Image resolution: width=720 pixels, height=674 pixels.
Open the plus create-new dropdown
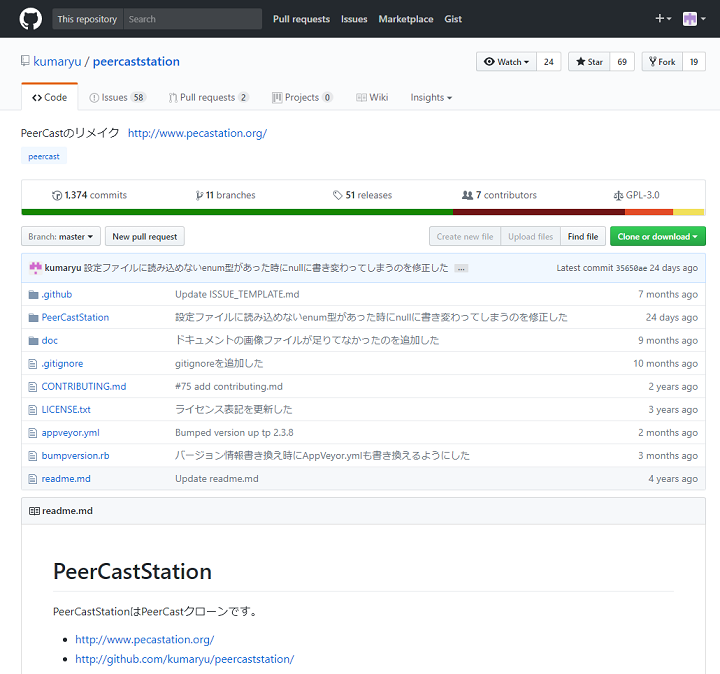(x=663, y=18)
